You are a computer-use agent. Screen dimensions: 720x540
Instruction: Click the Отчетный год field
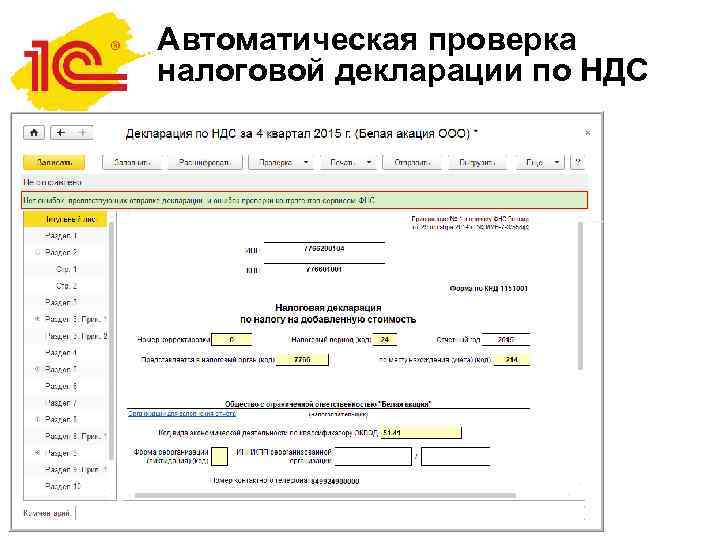(506, 340)
